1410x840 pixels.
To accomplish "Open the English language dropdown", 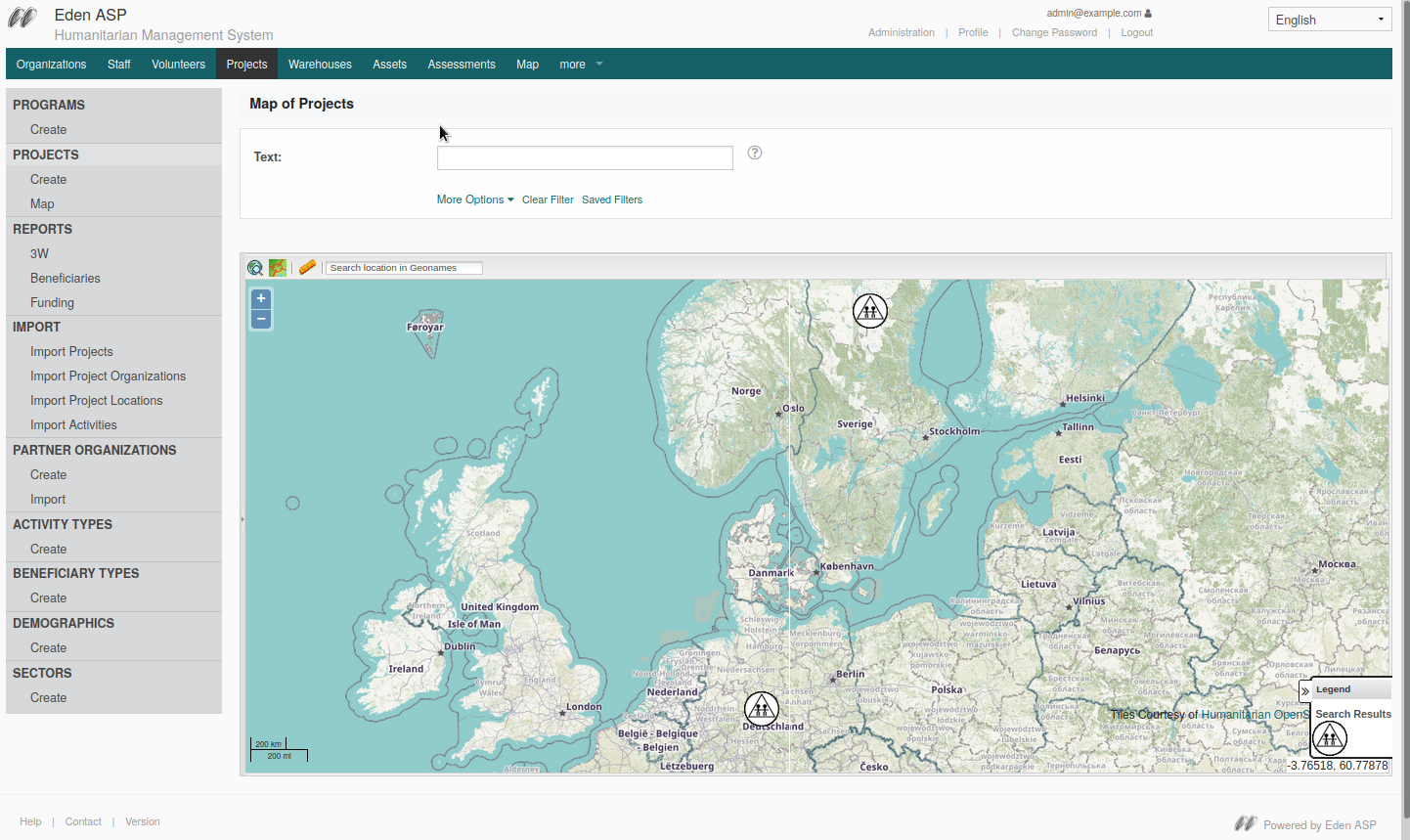I will pyautogui.click(x=1330, y=20).
